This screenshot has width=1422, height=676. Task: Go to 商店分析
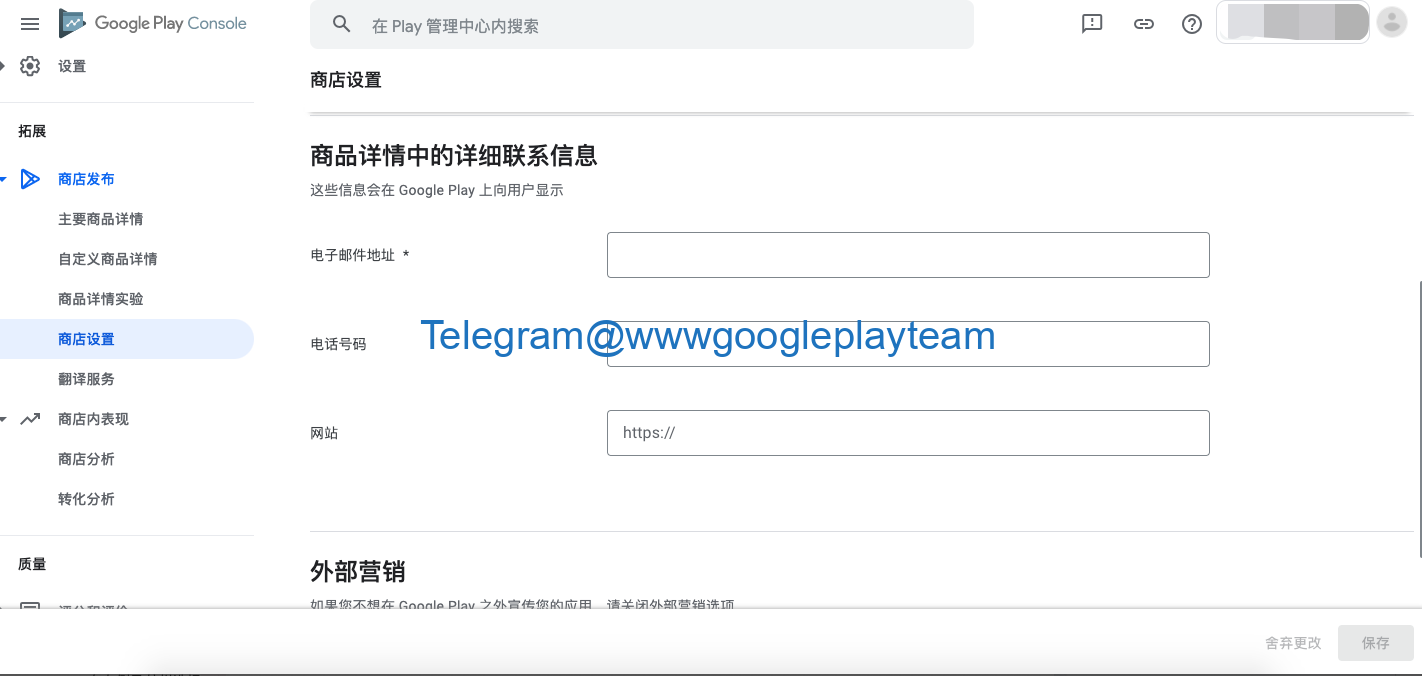(x=86, y=459)
